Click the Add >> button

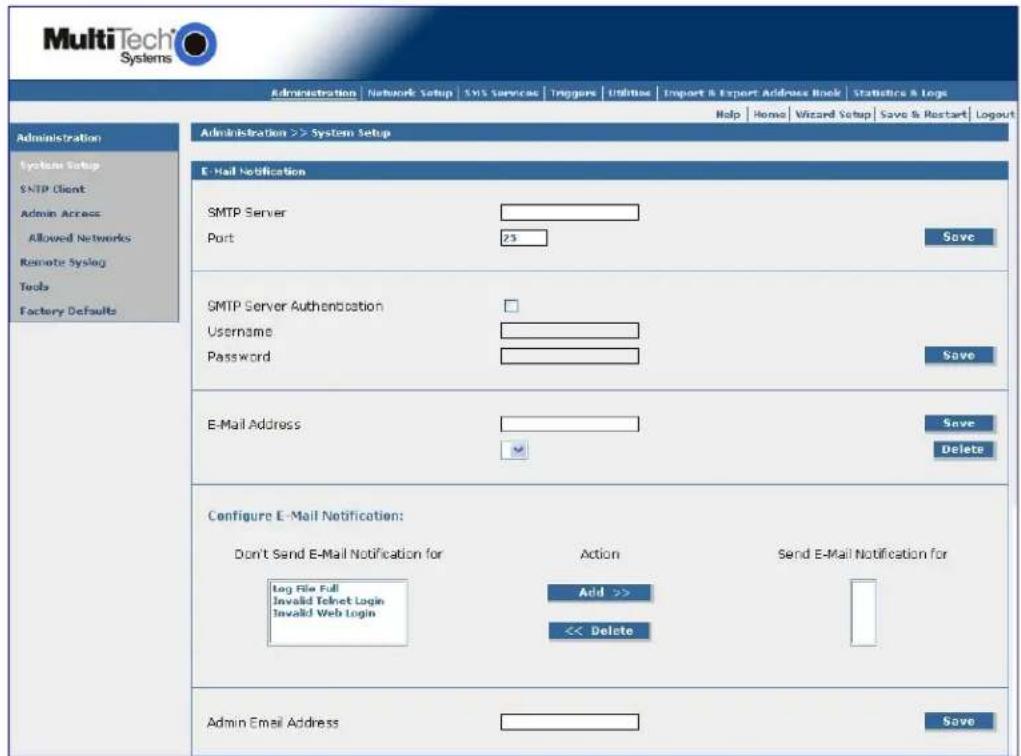pyautogui.click(x=599, y=593)
